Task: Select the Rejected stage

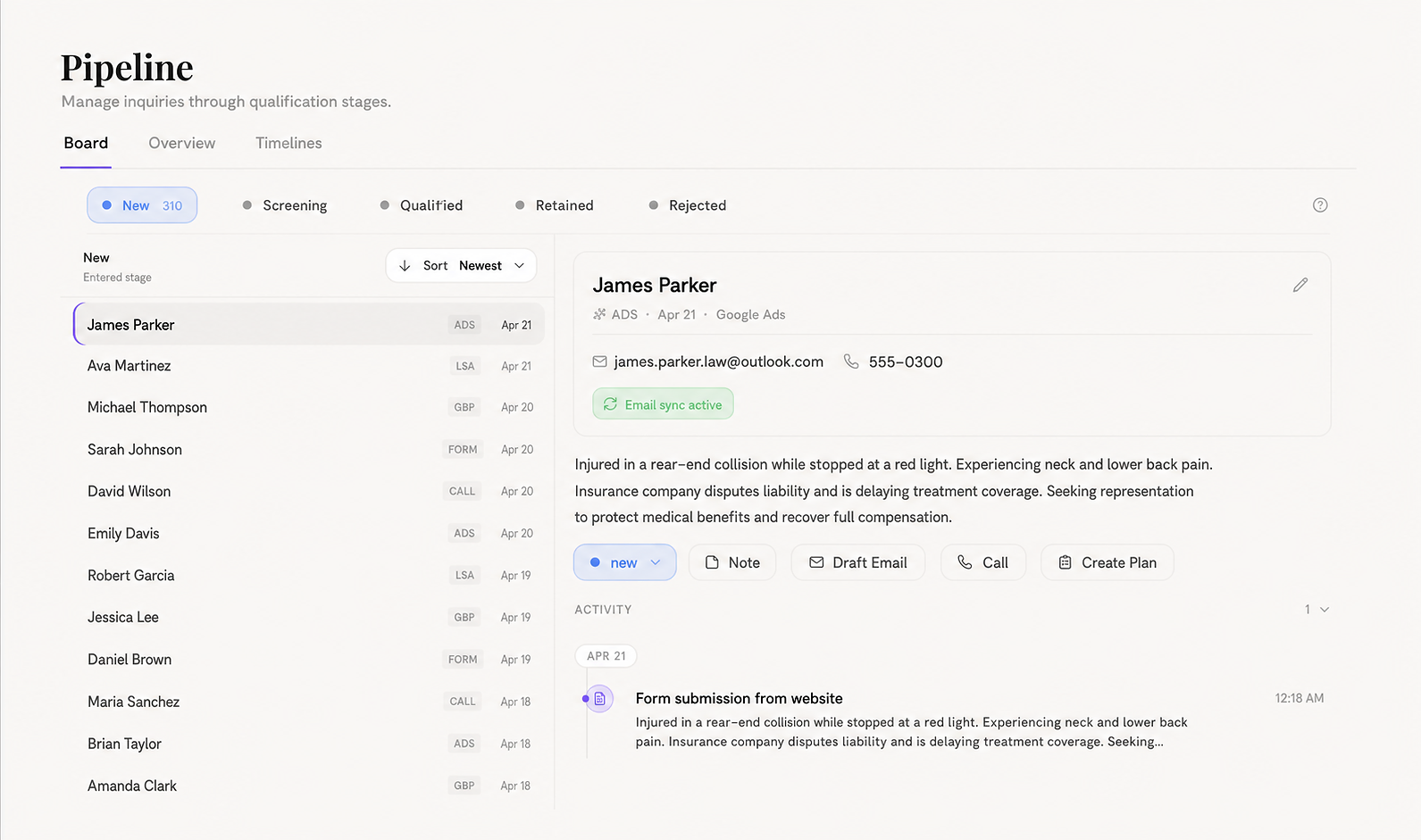Action: pos(688,205)
